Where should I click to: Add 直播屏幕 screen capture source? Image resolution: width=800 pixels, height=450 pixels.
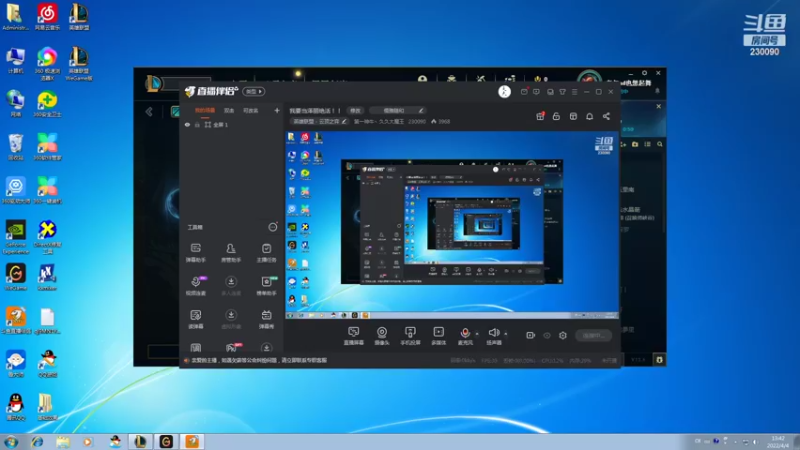click(x=354, y=336)
